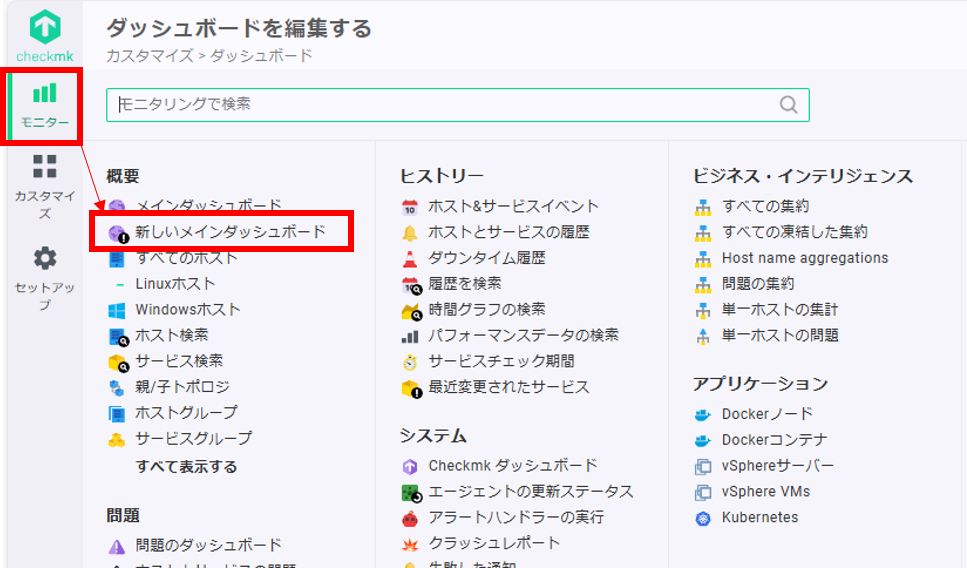
Task: Click the ホストグループ icon
Action: point(117,413)
